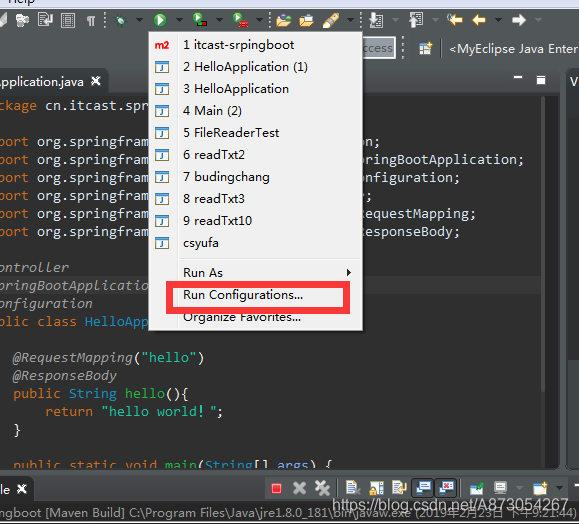Image resolution: width=579 pixels, height=524 pixels.
Task: Click the Debug bug icon
Action: click(120, 20)
